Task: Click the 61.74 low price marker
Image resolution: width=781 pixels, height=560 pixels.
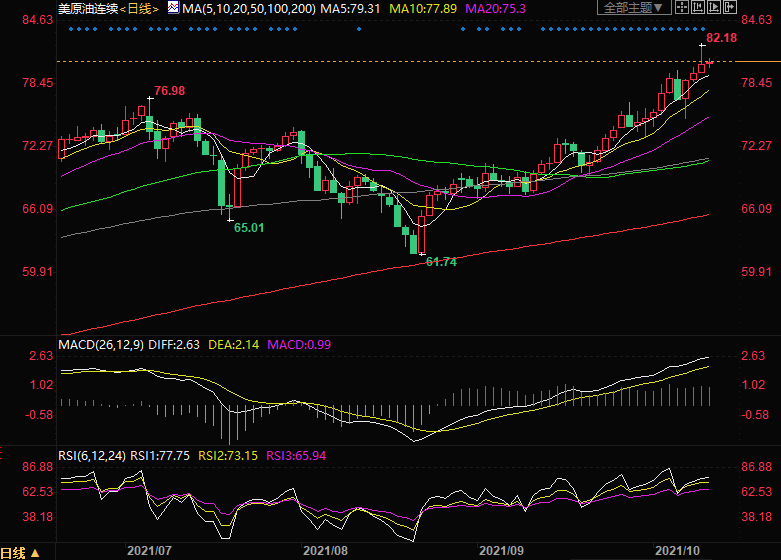Action: pyautogui.click(x=441, y=261)
